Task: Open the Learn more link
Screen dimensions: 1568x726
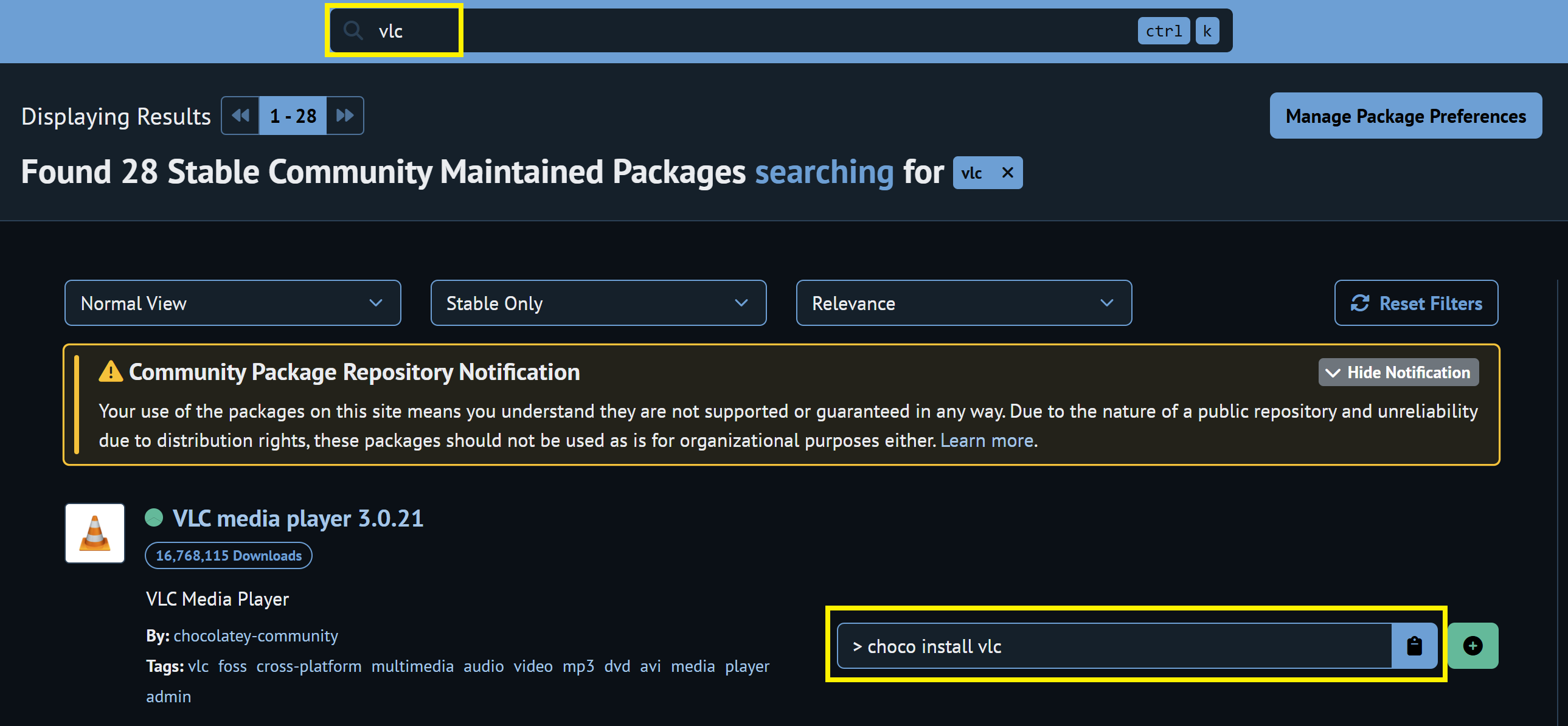Action: 987,440
